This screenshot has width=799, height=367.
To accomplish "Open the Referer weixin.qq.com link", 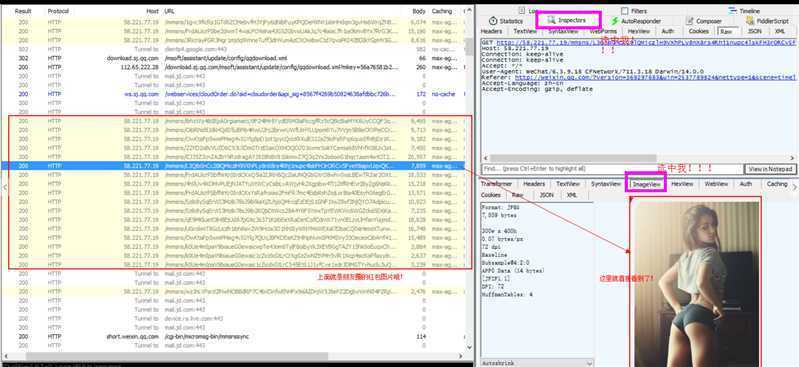I will pos(654,77).
